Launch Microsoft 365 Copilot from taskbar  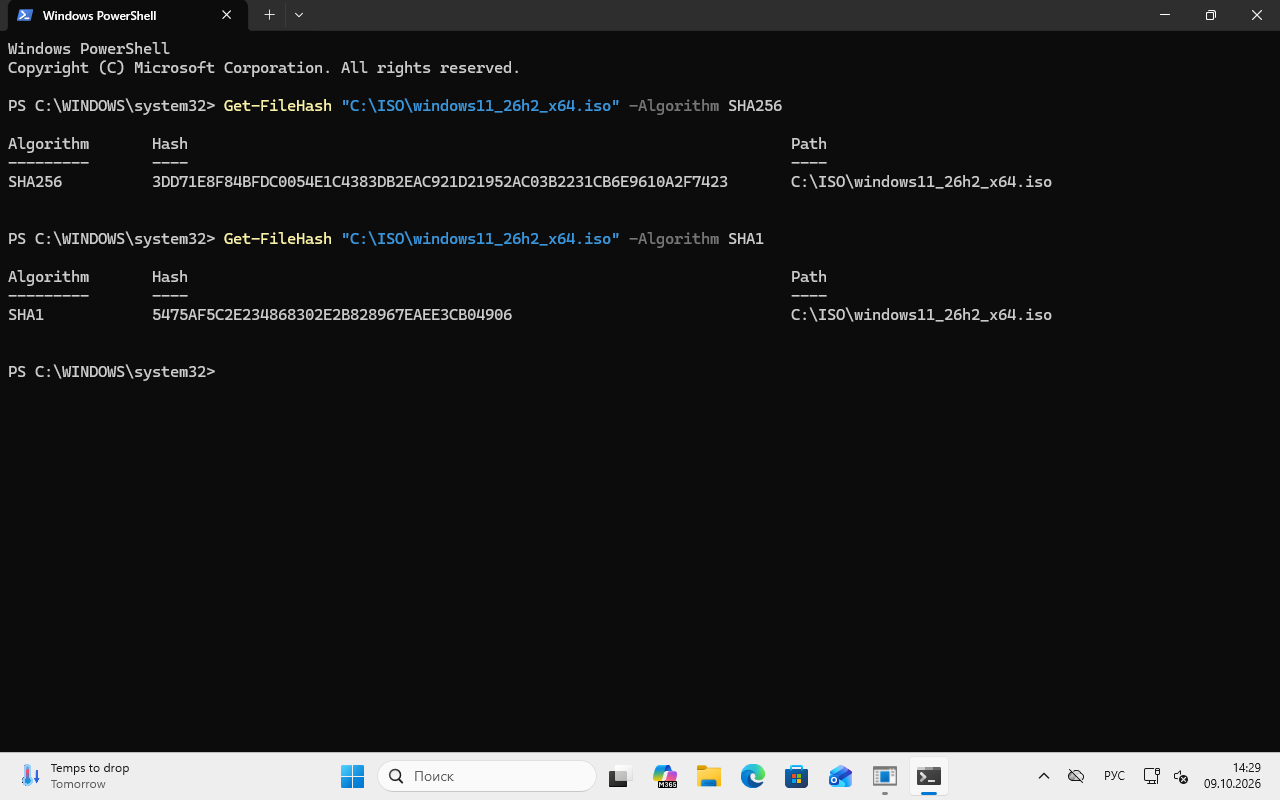point(665,776)
